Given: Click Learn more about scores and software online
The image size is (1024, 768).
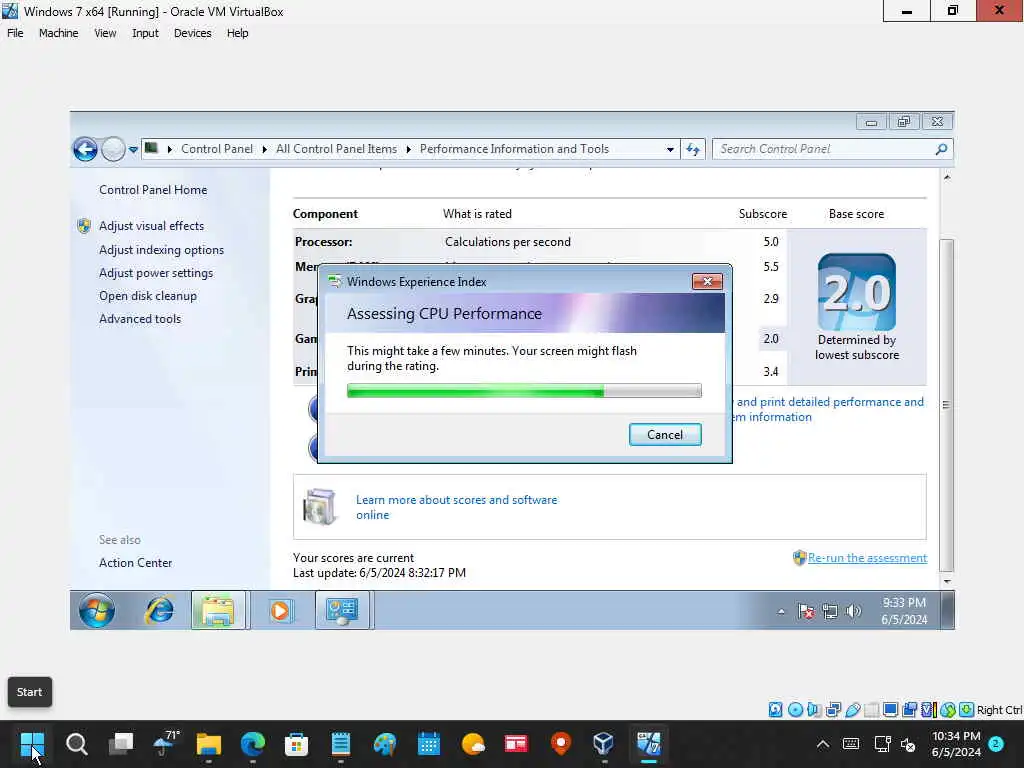Looking at the screenshot, I should (x=456, y=507).
